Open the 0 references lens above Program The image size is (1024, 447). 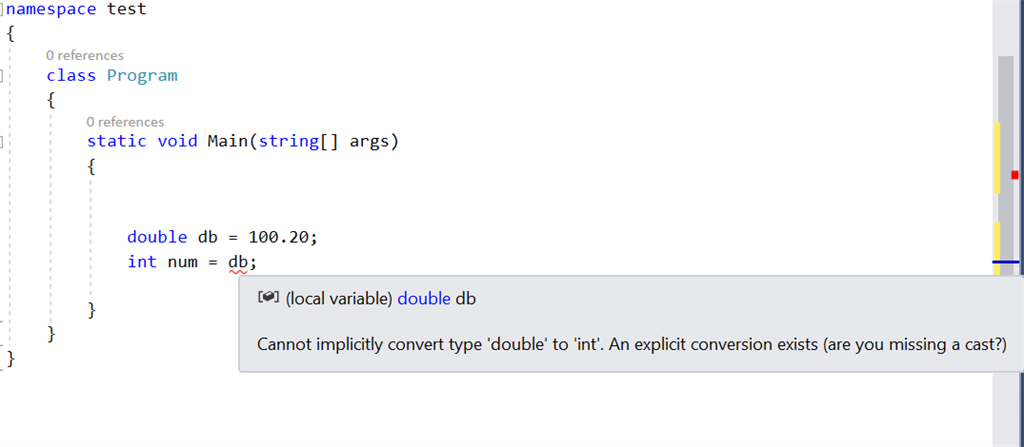coord(85,56)
